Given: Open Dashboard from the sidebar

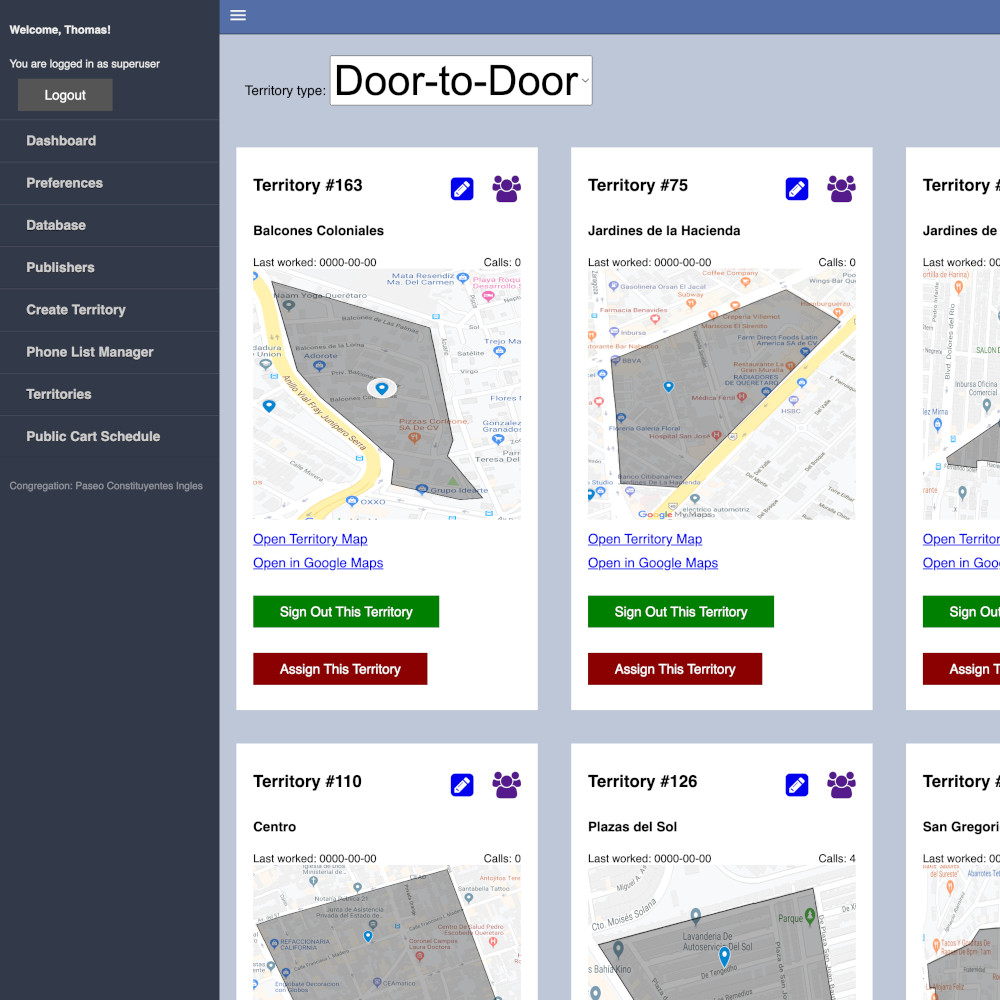Looking at the screenshot, I should point(61,141).
